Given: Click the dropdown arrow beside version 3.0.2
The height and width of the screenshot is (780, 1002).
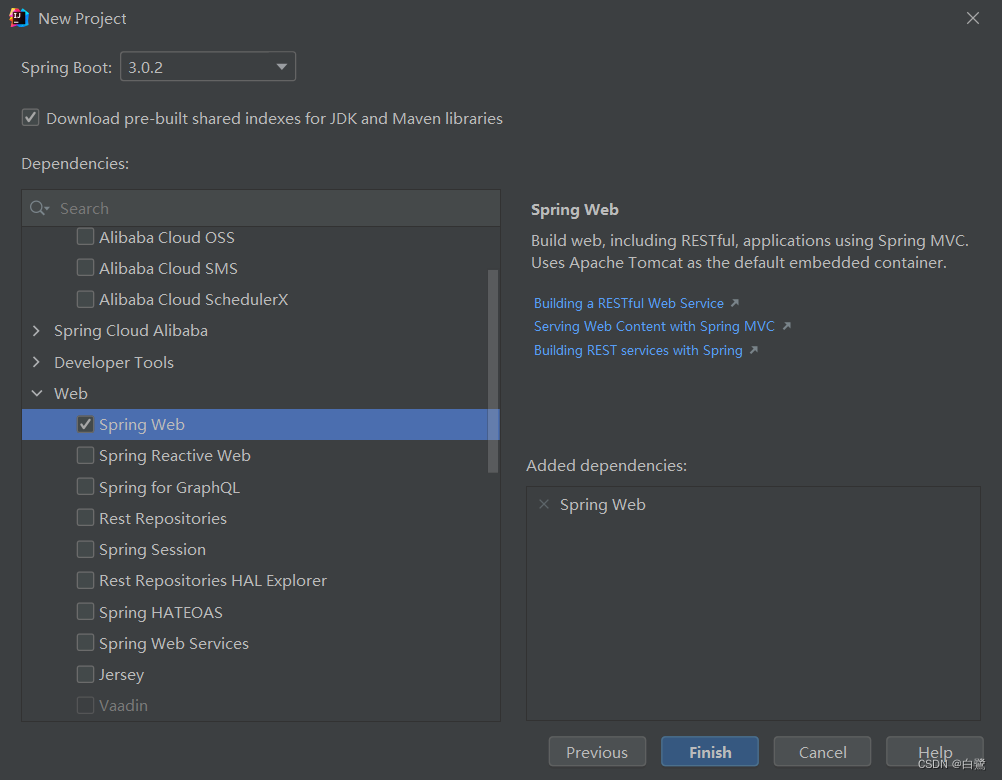Looking at the screenshot, I should (x=281, y=66).
